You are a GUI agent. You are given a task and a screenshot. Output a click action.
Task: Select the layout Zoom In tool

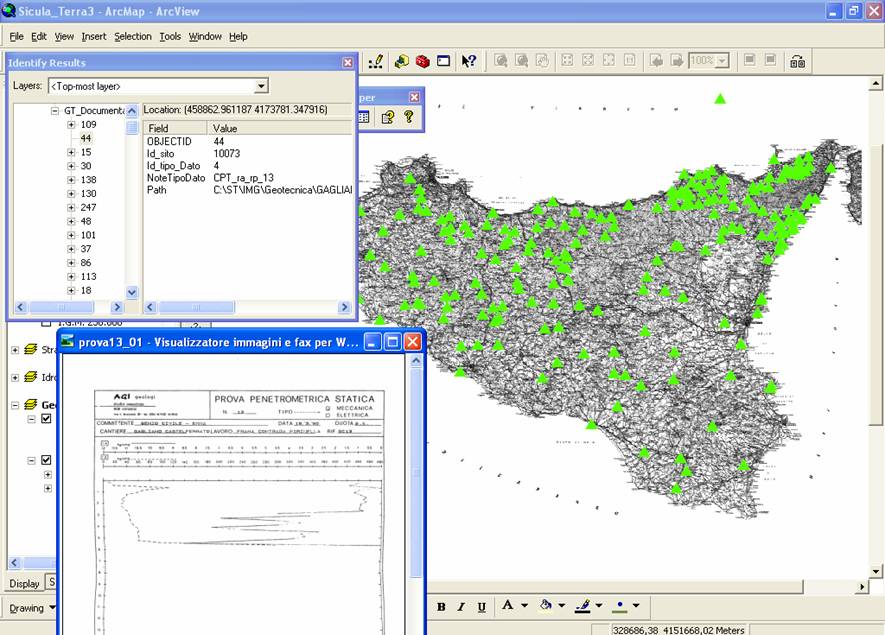pyautogui.click(x=501, y=60)
